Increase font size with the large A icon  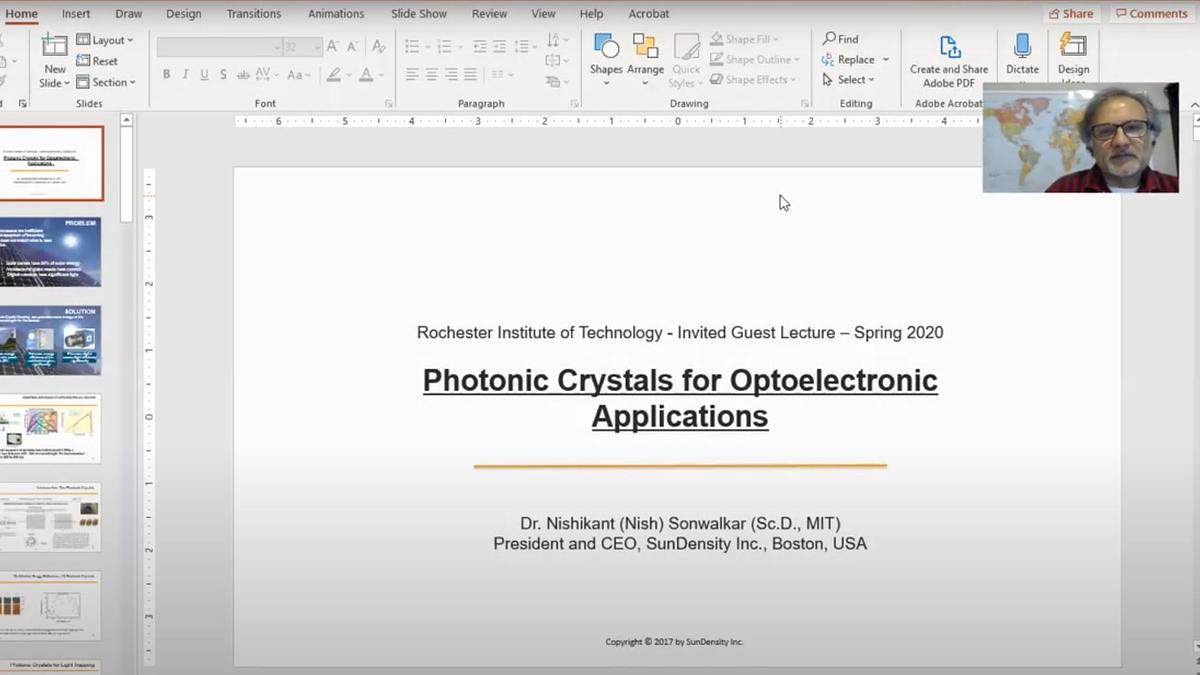tap(334, 47)
